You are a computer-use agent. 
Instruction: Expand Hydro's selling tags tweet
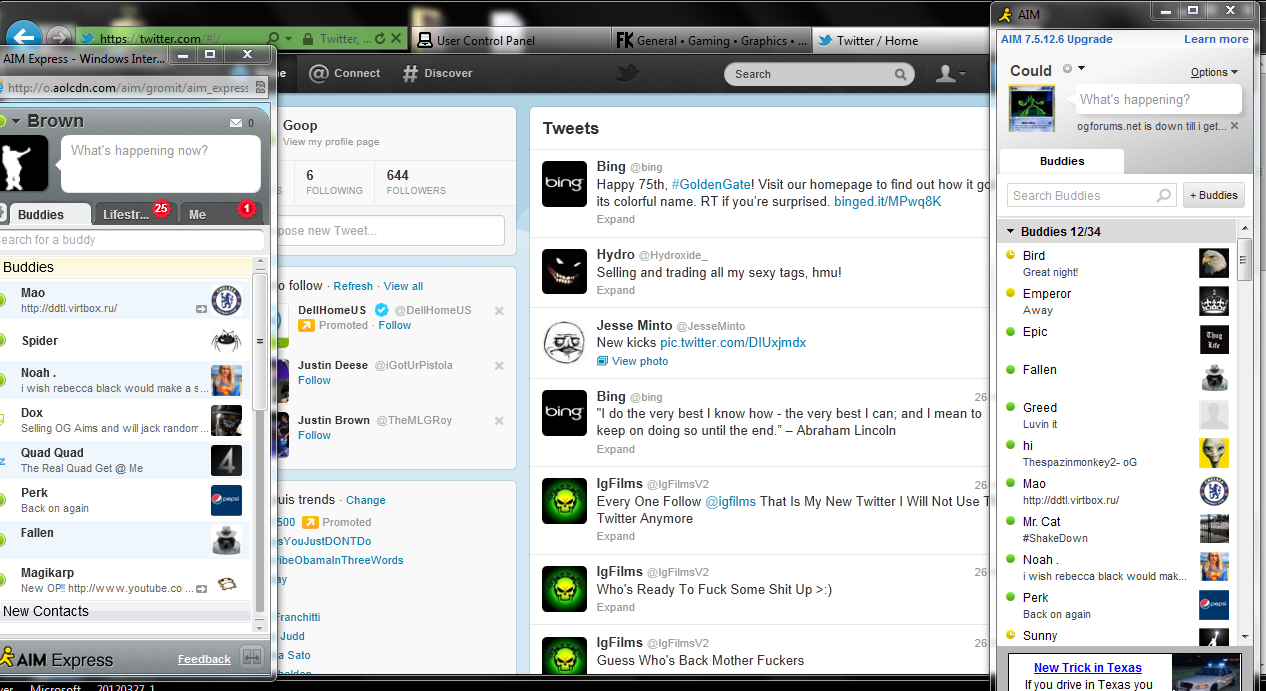point(616,290)
